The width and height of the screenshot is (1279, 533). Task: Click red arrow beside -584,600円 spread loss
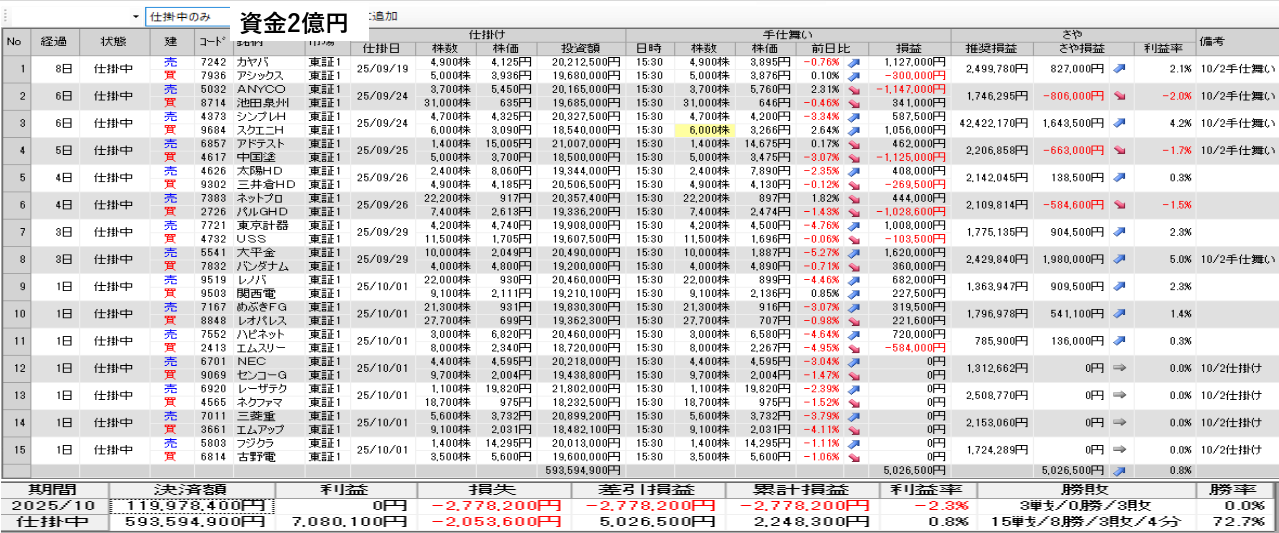pyautogui.click(x=1119, y=205)
